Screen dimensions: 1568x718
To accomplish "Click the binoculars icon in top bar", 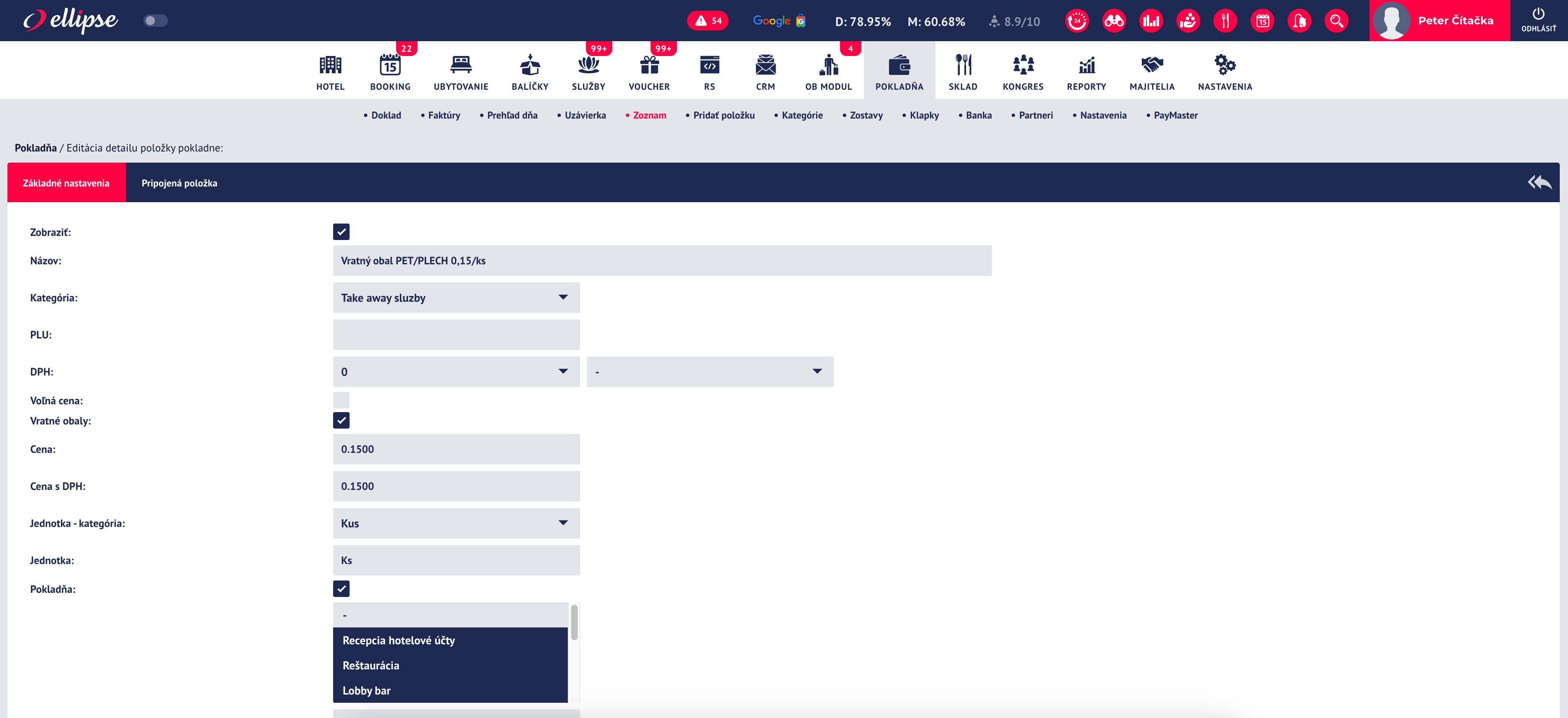I will [x=1114, y=21].
